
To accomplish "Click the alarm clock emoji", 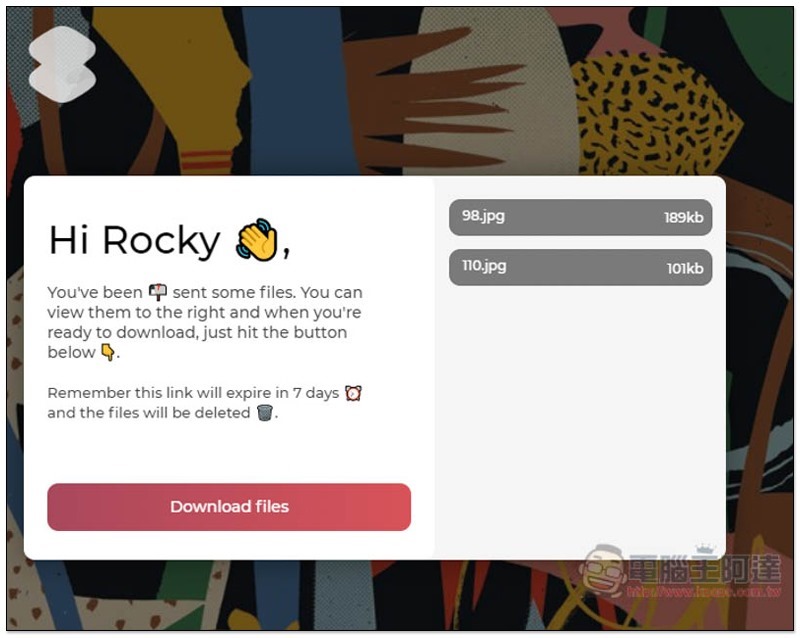I will pos(353,393).
